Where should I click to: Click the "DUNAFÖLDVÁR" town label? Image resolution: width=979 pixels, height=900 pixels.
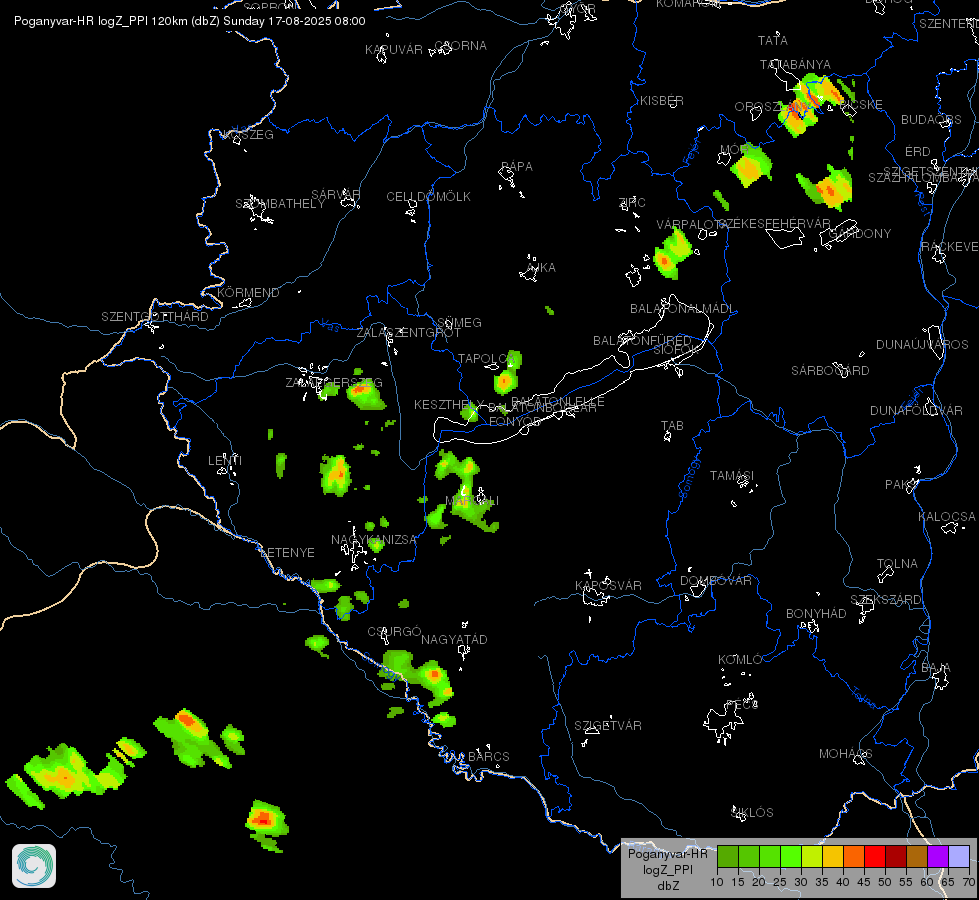coord(917,410)
